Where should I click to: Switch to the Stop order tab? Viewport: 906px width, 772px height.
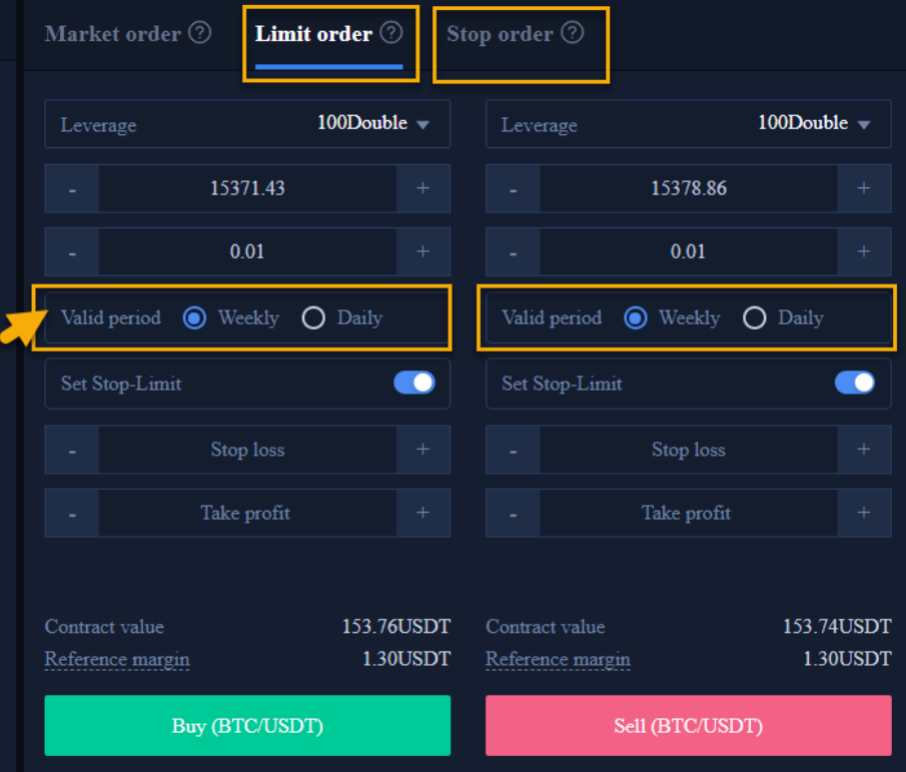tap(500, 34)
